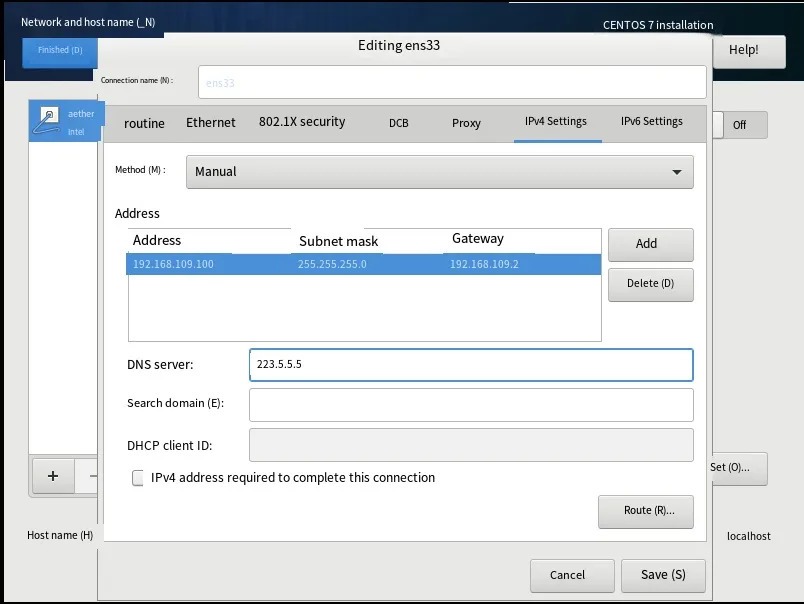
Task: Click the plus icon to add device
Action: pyautogui.click(x=53, y=476)
